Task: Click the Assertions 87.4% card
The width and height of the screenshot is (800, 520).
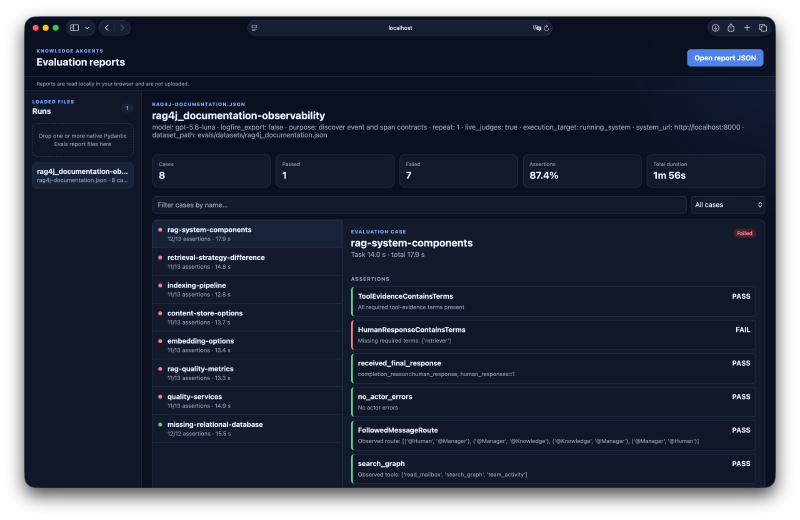Action: coord(582,171)
